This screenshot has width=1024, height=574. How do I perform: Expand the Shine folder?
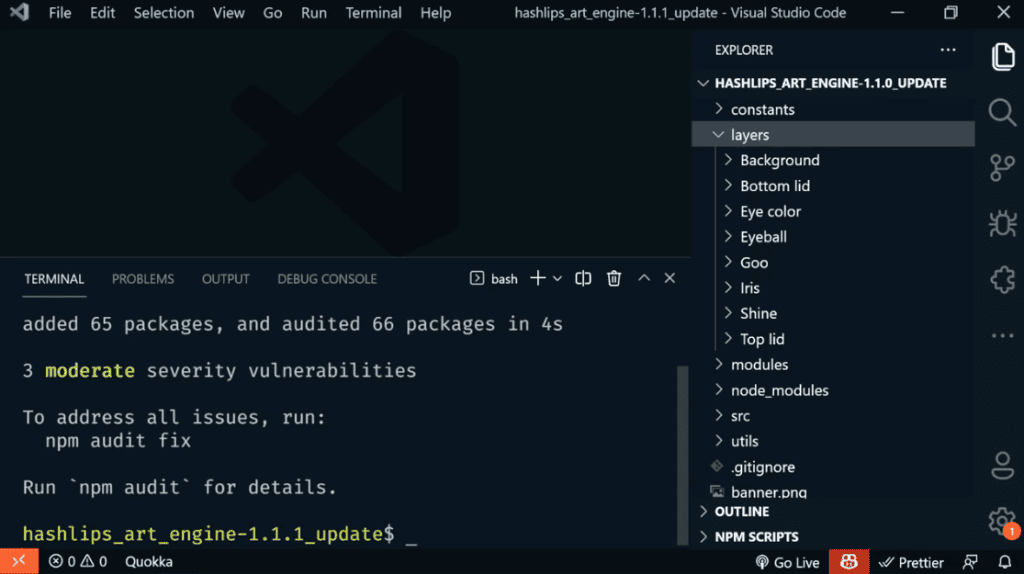click(x=728, y=313)
